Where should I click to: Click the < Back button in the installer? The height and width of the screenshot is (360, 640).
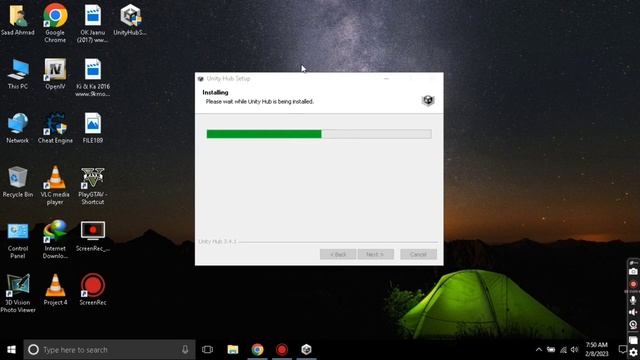point(338,254)
